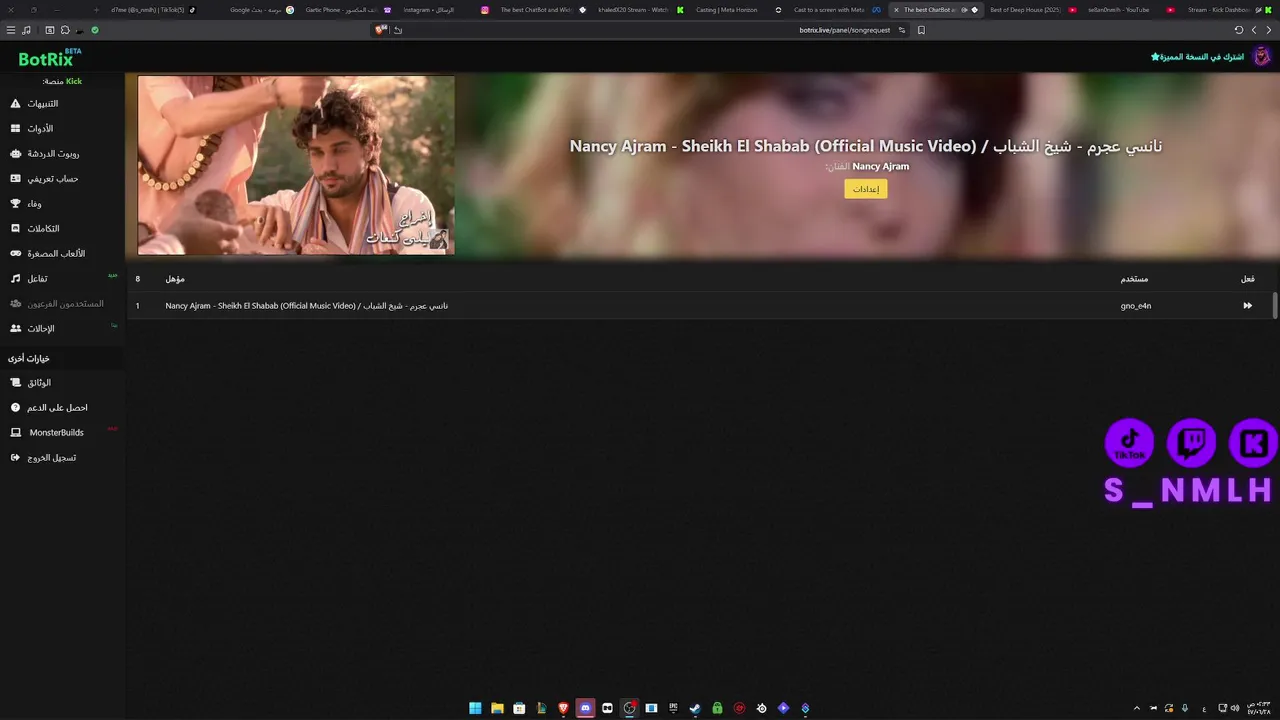1280x720 pixels.
Task: Click the مؤهل column header
Action: [x=175, y=279]
